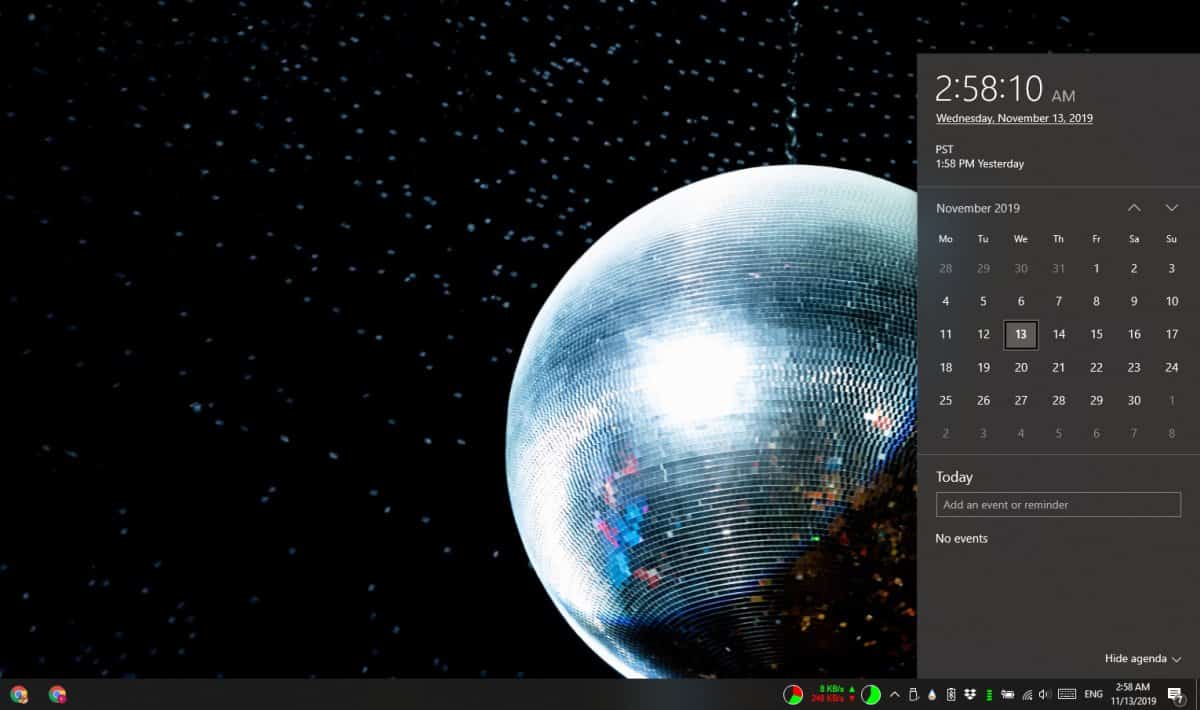Open the second Chrome icon on the taskbar
1200x710 pixels.
click(57, 694)
